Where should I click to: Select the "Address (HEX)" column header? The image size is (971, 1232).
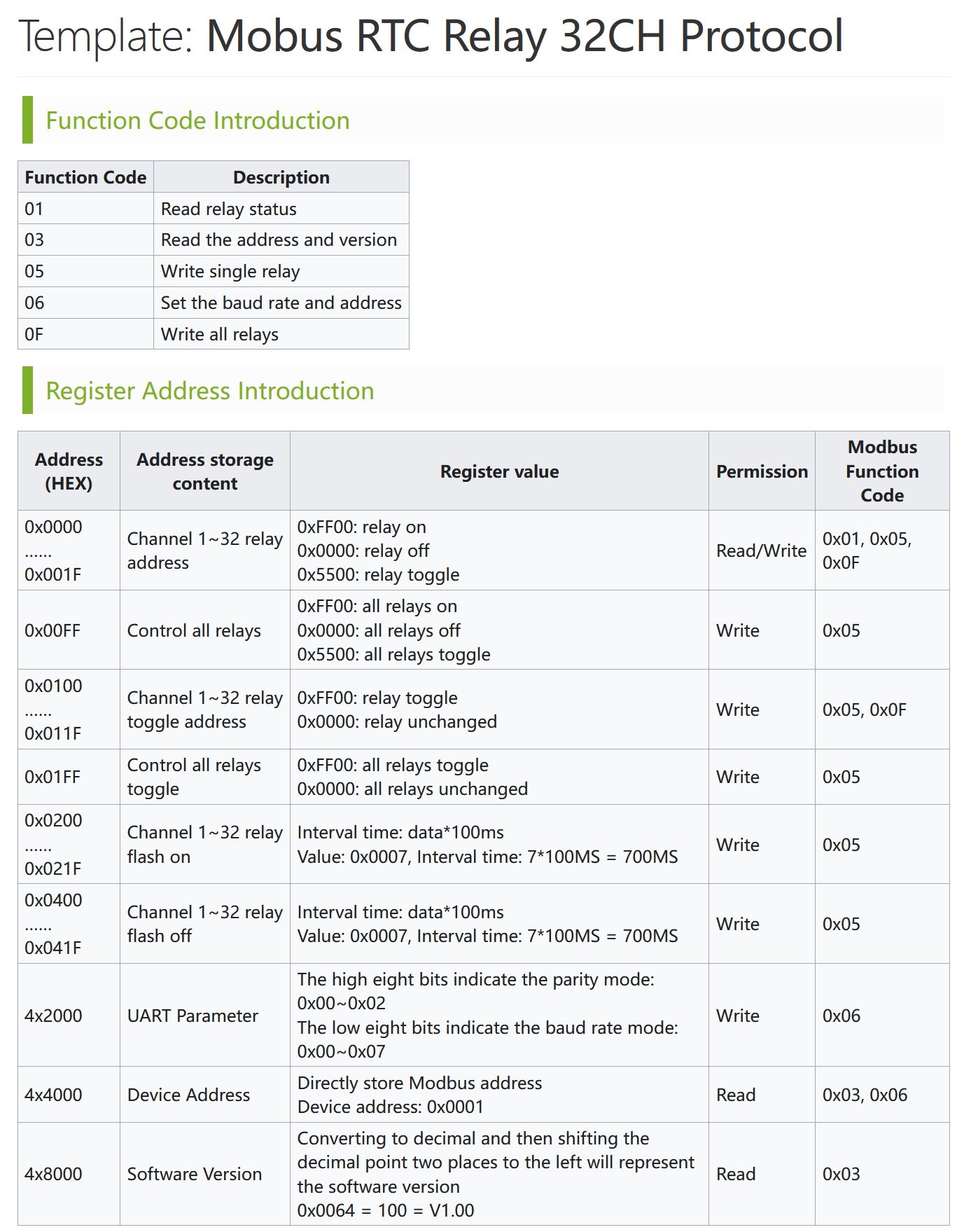point(69,471)
